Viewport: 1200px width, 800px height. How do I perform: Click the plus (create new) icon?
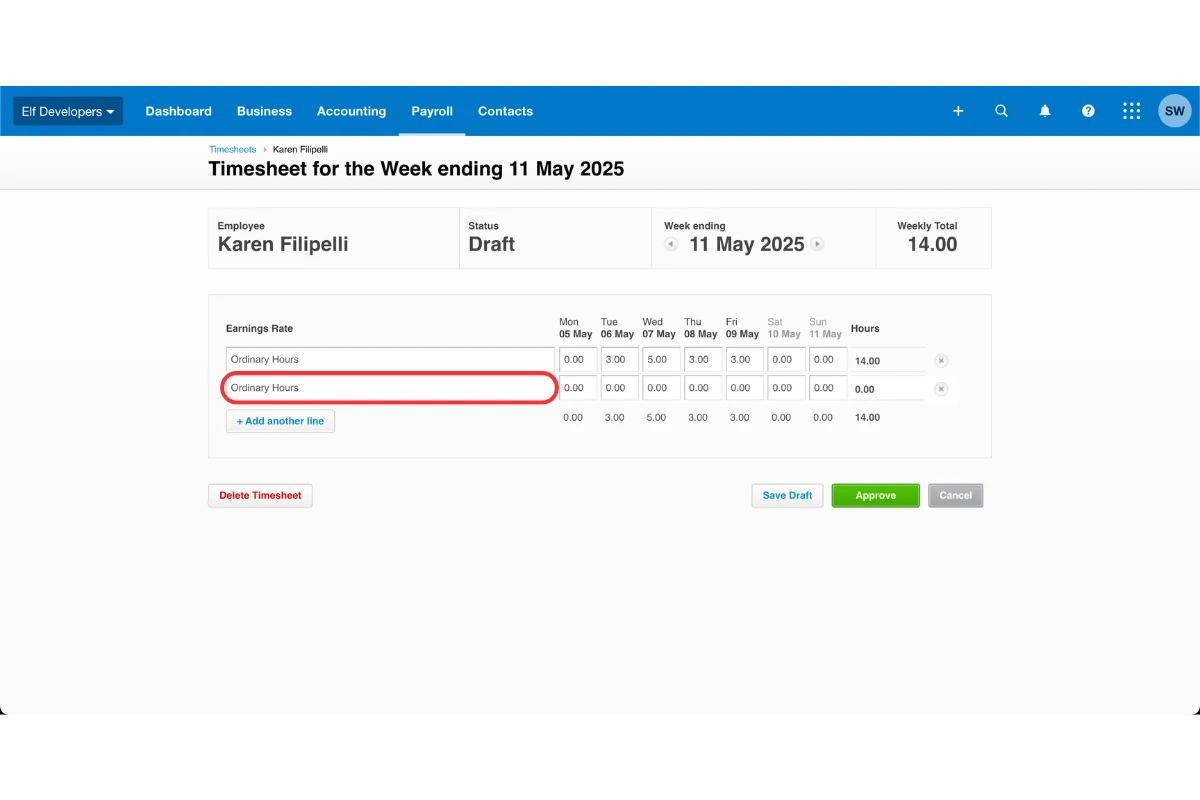click(x=958, y=111)
